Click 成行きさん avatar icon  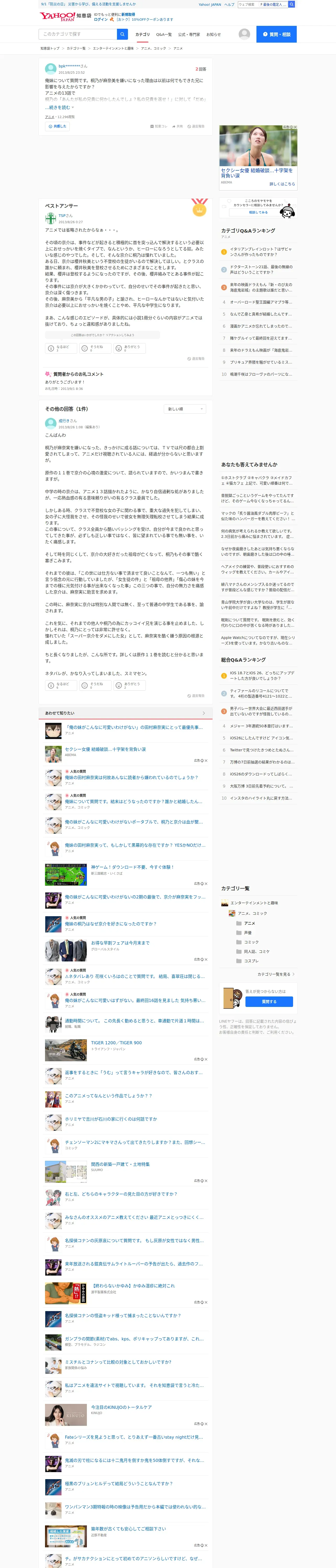point(51,424)
